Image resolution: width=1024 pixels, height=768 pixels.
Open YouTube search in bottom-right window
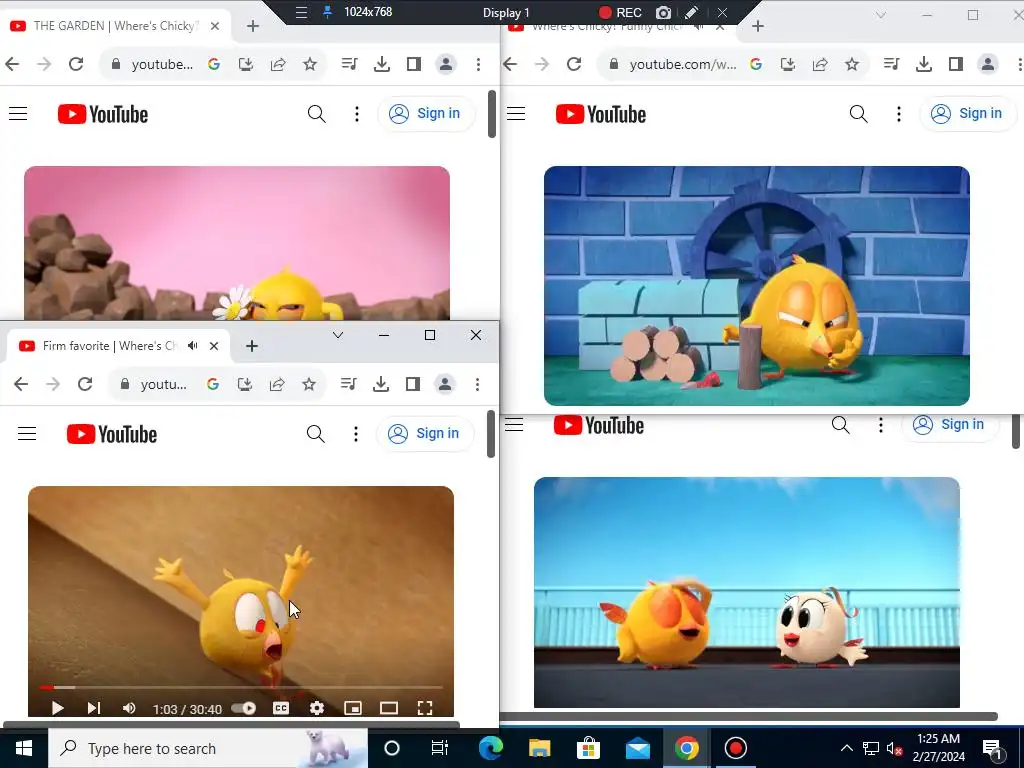[x=840, y=425]
